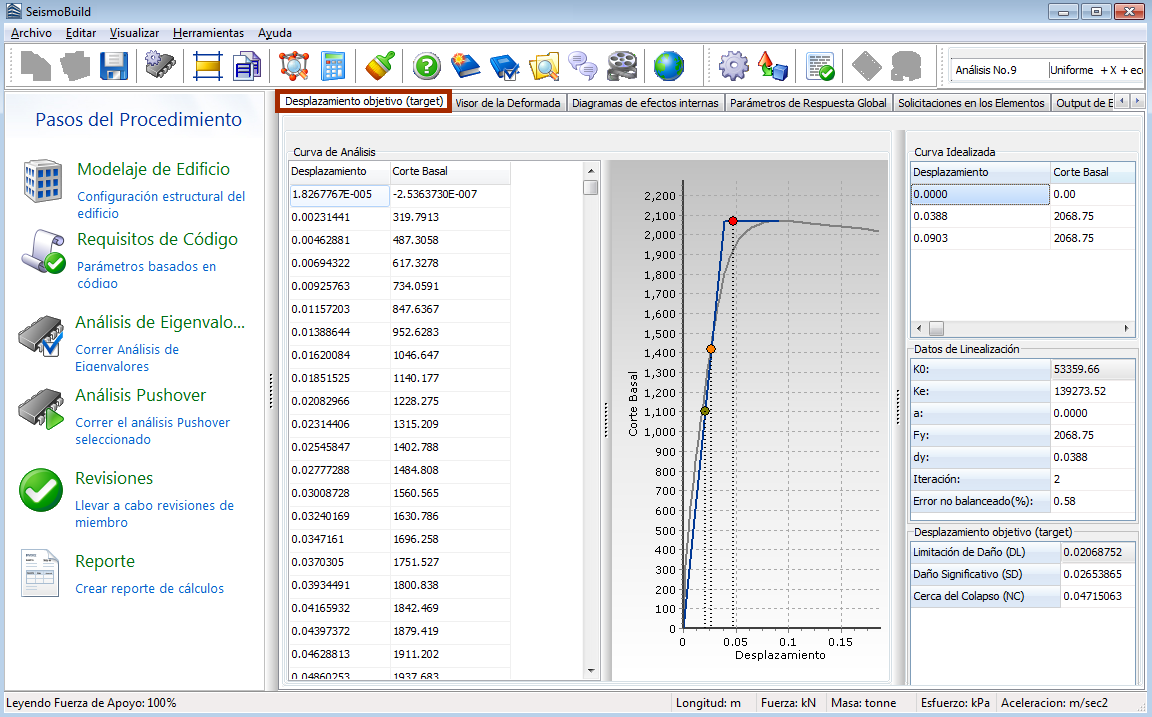The width and height of the screenshot is (1152, 717).
Task: Open the globe icon in toolbar
Action: pyautogui.click(x=669, y=67)
